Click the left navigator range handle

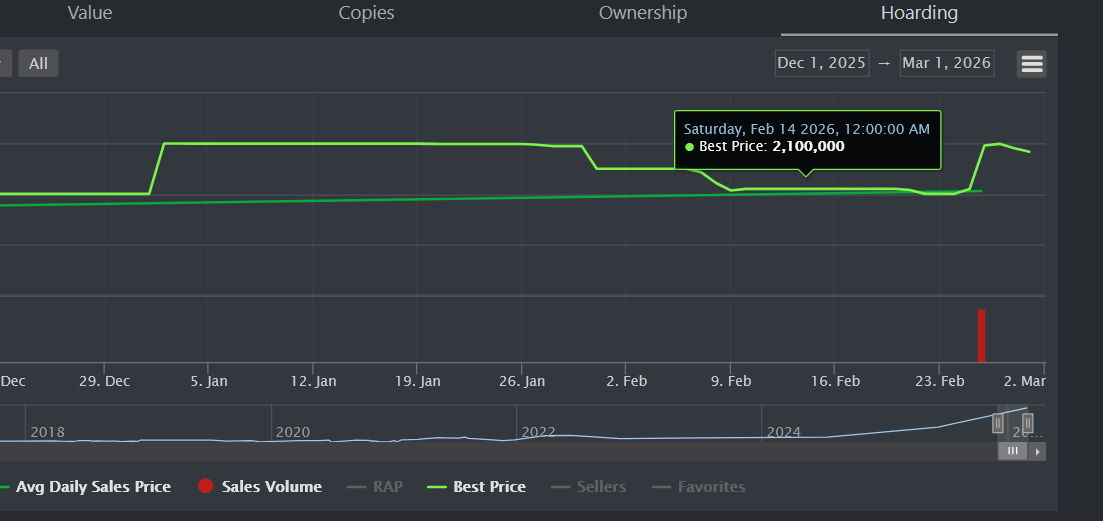tap(997, 424)
